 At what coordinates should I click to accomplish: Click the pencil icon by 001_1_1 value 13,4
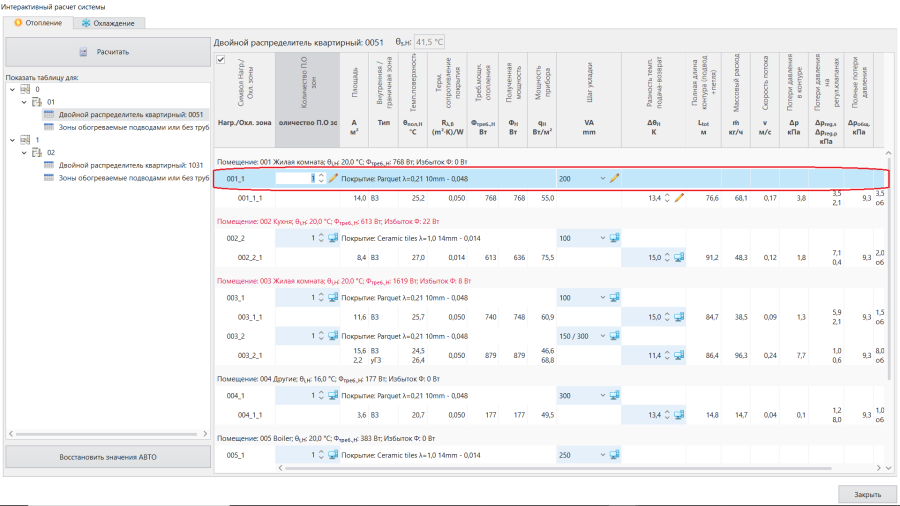[679, 198]
